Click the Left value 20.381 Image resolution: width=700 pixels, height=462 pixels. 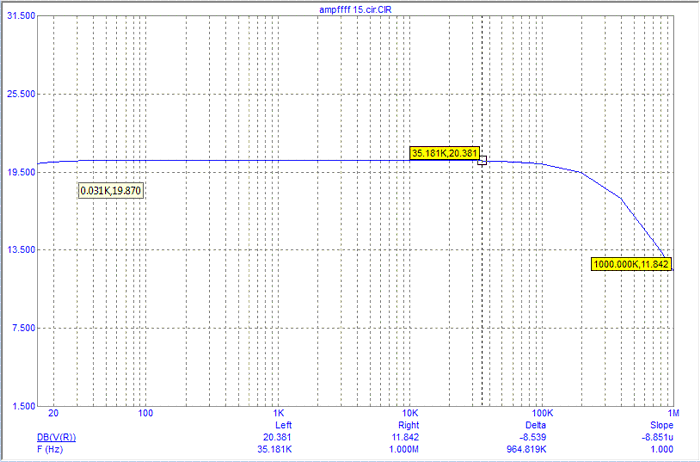click(x=277, y=437)
